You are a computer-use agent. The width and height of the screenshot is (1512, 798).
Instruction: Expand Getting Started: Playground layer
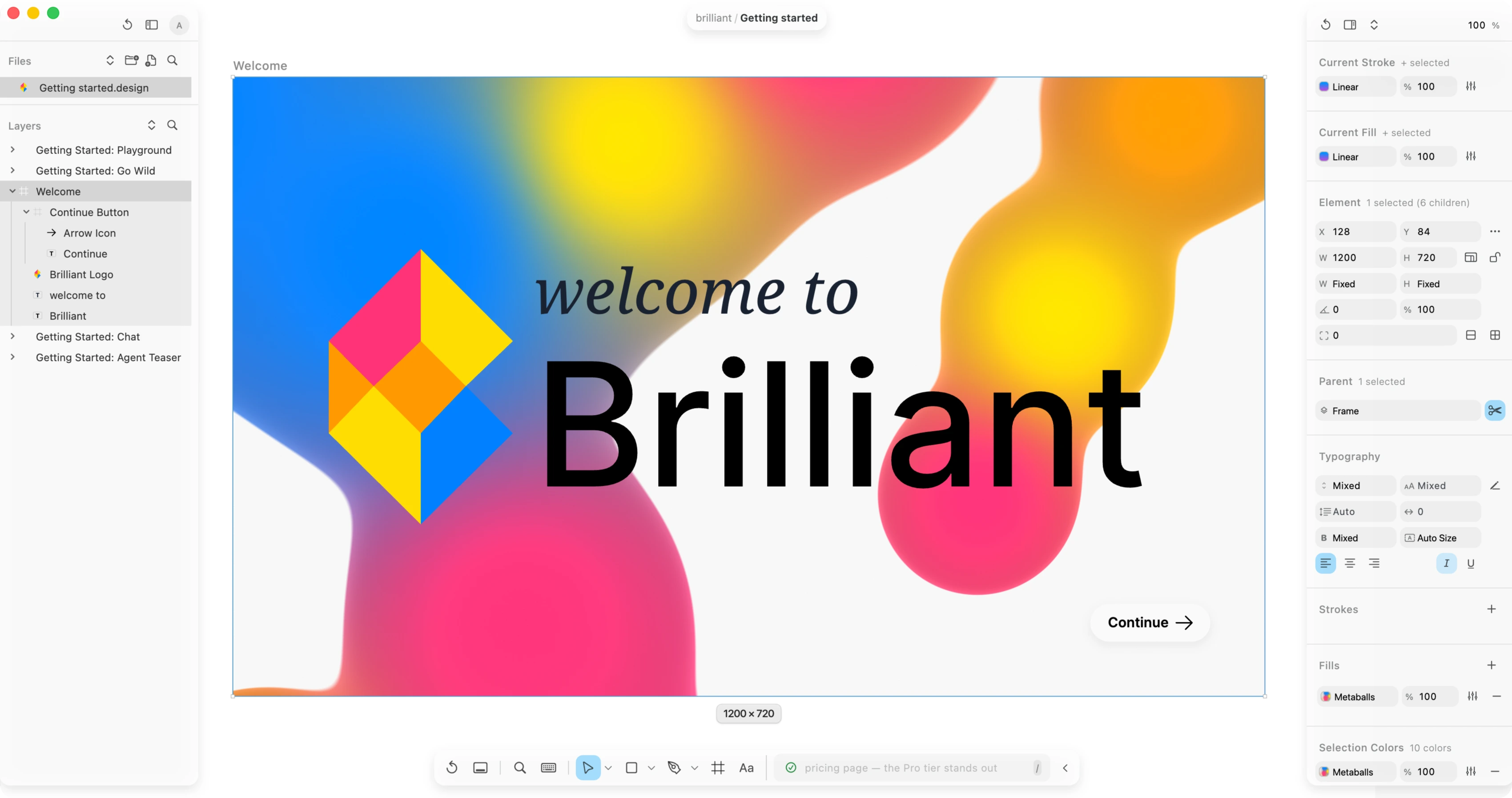pos(12,150)
